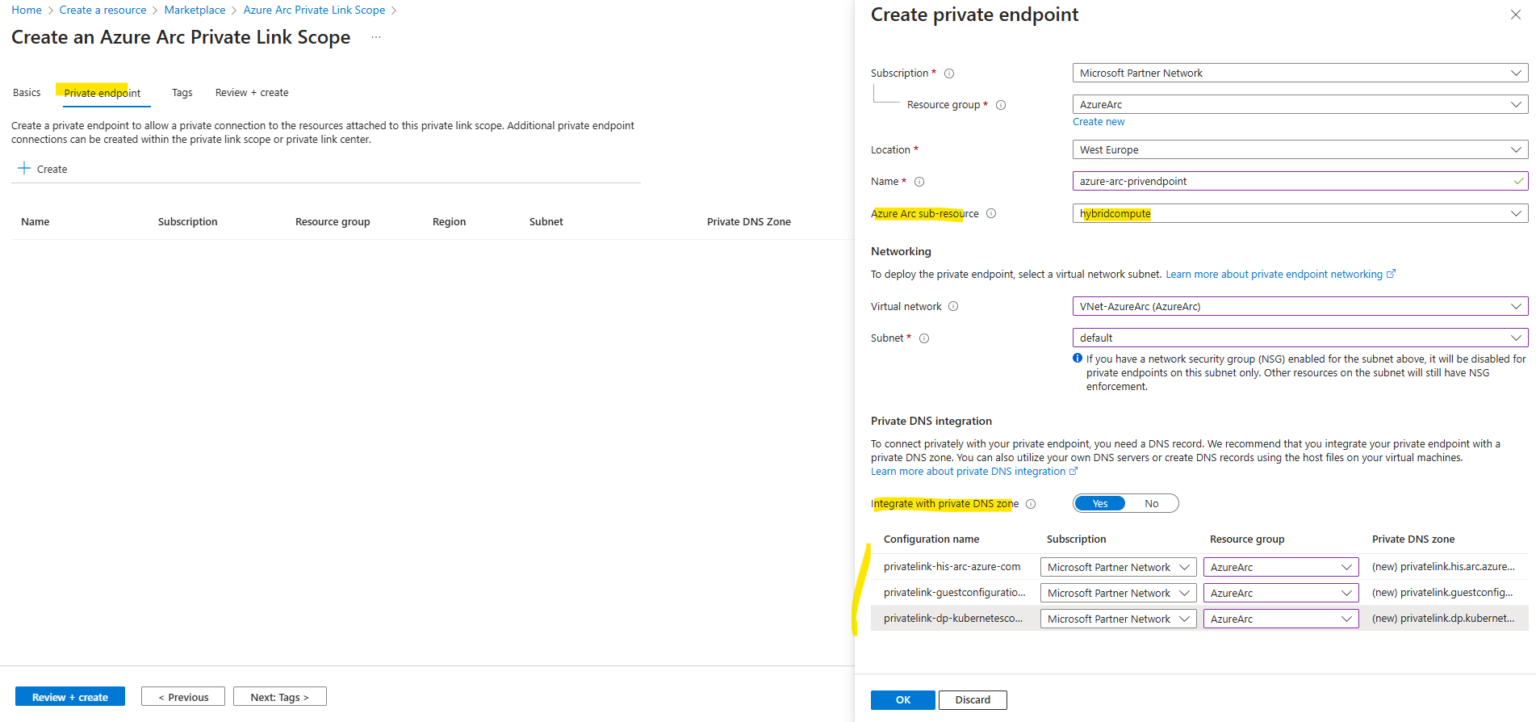Click the OK button
Screen dimensions: 1536x722
point(902,700)
